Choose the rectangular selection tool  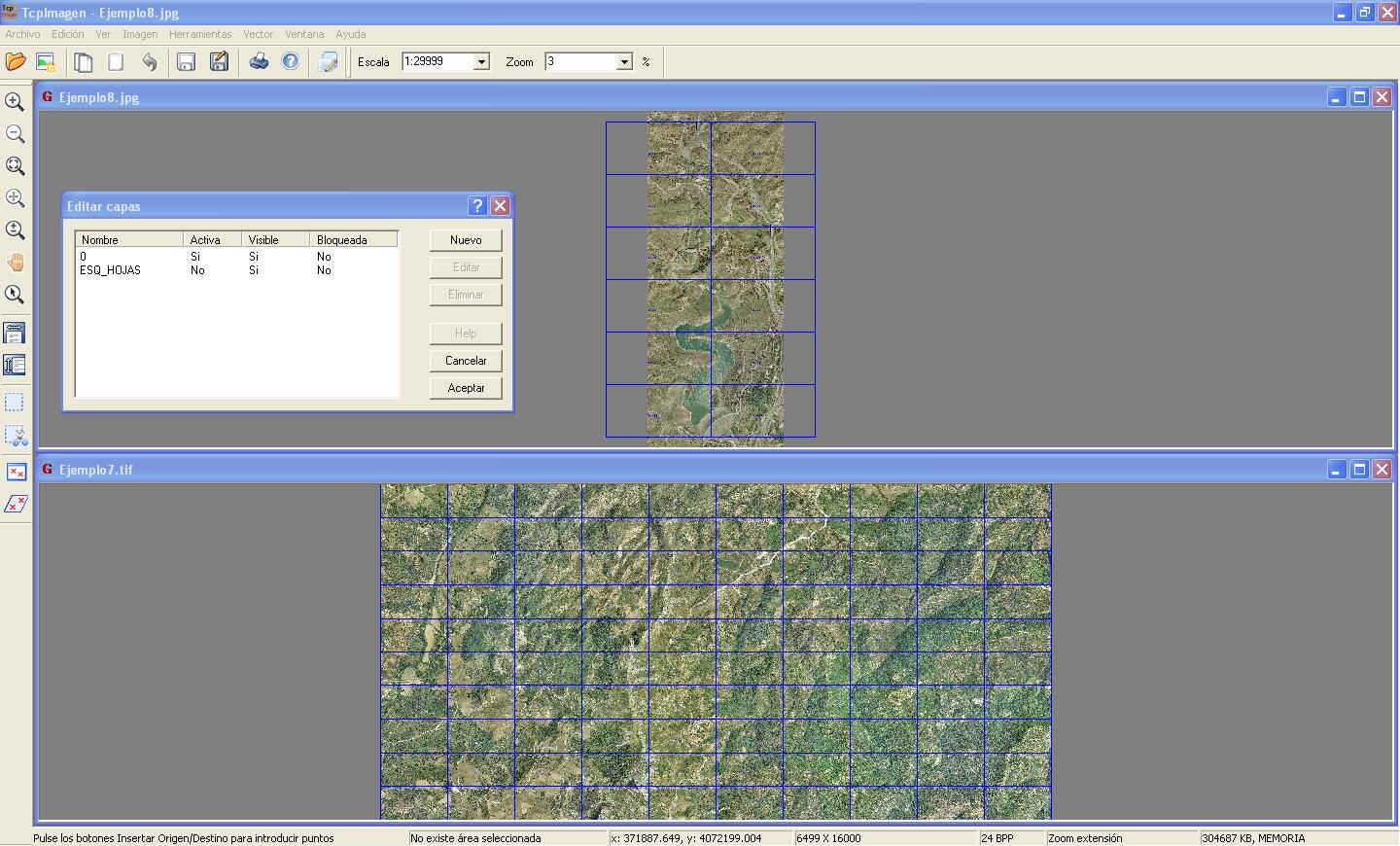15,403
